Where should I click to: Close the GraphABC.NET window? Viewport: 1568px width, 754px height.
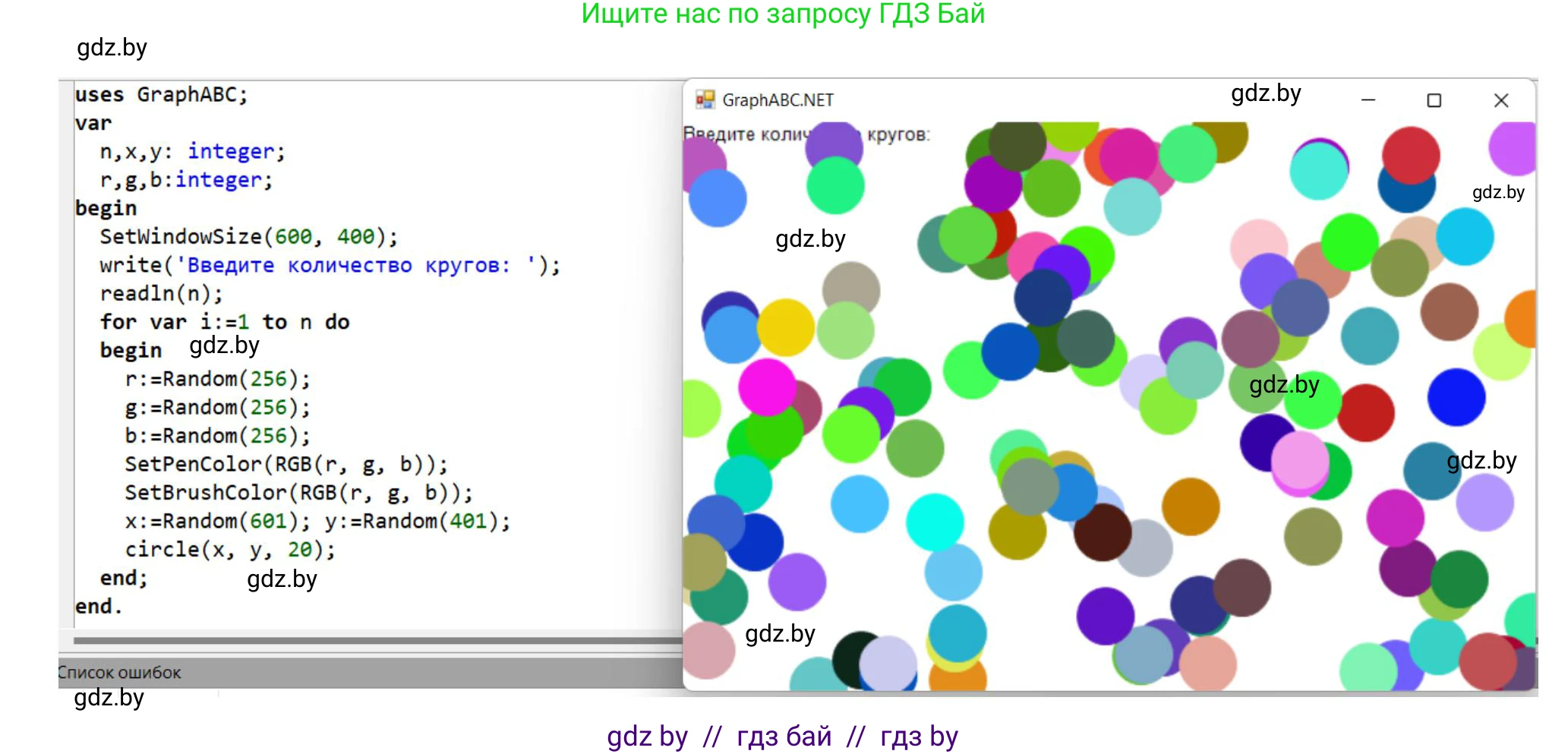(x=1500, y=100)
